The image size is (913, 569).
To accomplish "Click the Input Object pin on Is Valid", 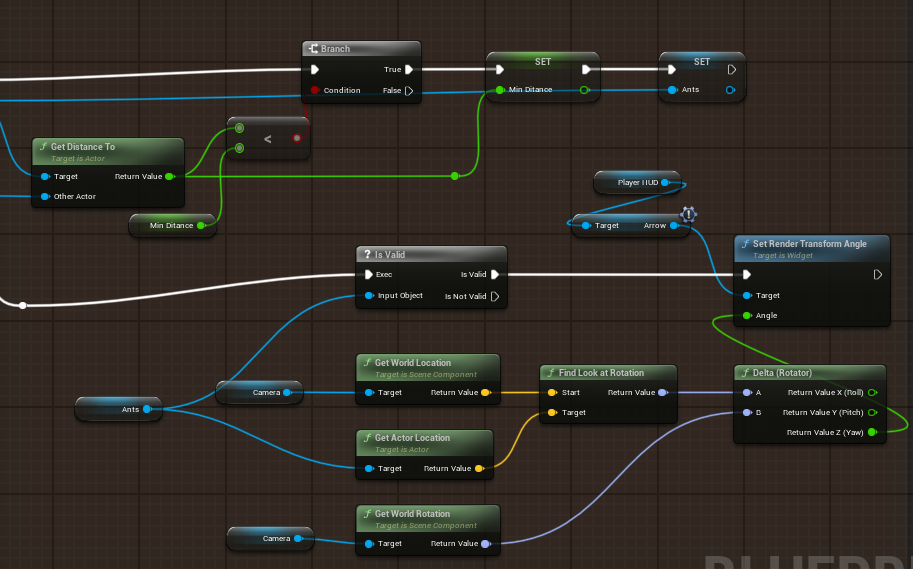I will pos(369,296).
